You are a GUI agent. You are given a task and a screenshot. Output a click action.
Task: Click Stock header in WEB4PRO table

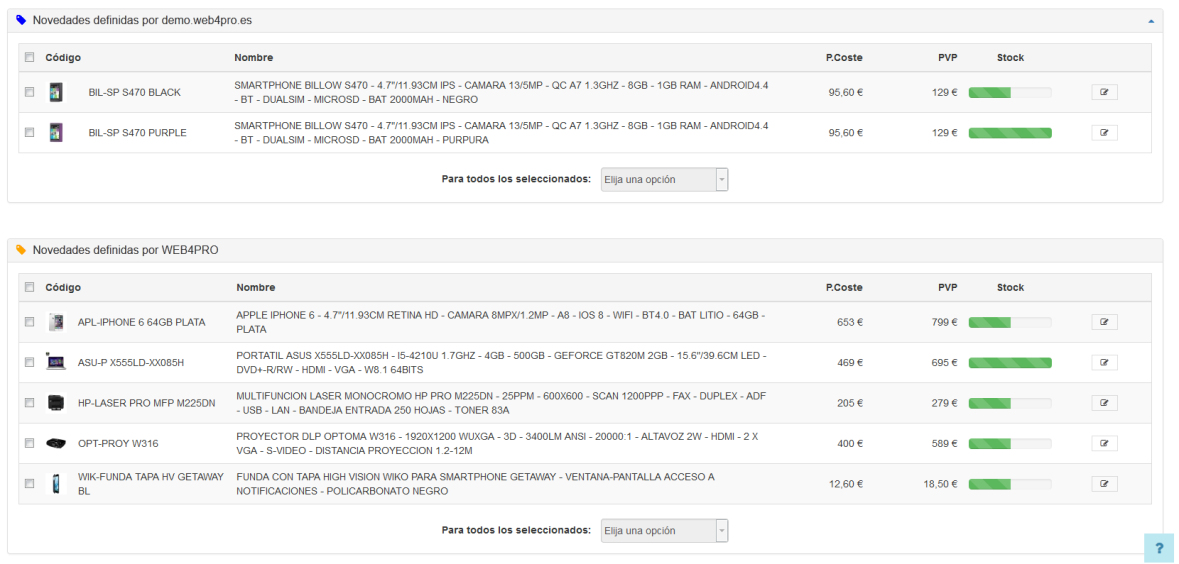point(1011,287)
